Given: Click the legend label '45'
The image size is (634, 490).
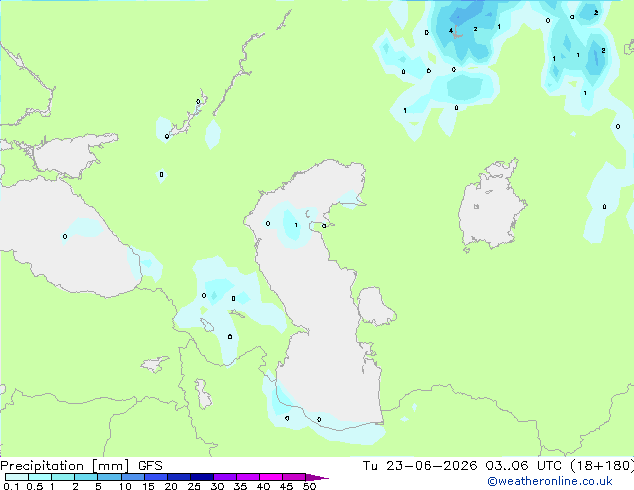Looking at the screenshot, I should point(286,486).
